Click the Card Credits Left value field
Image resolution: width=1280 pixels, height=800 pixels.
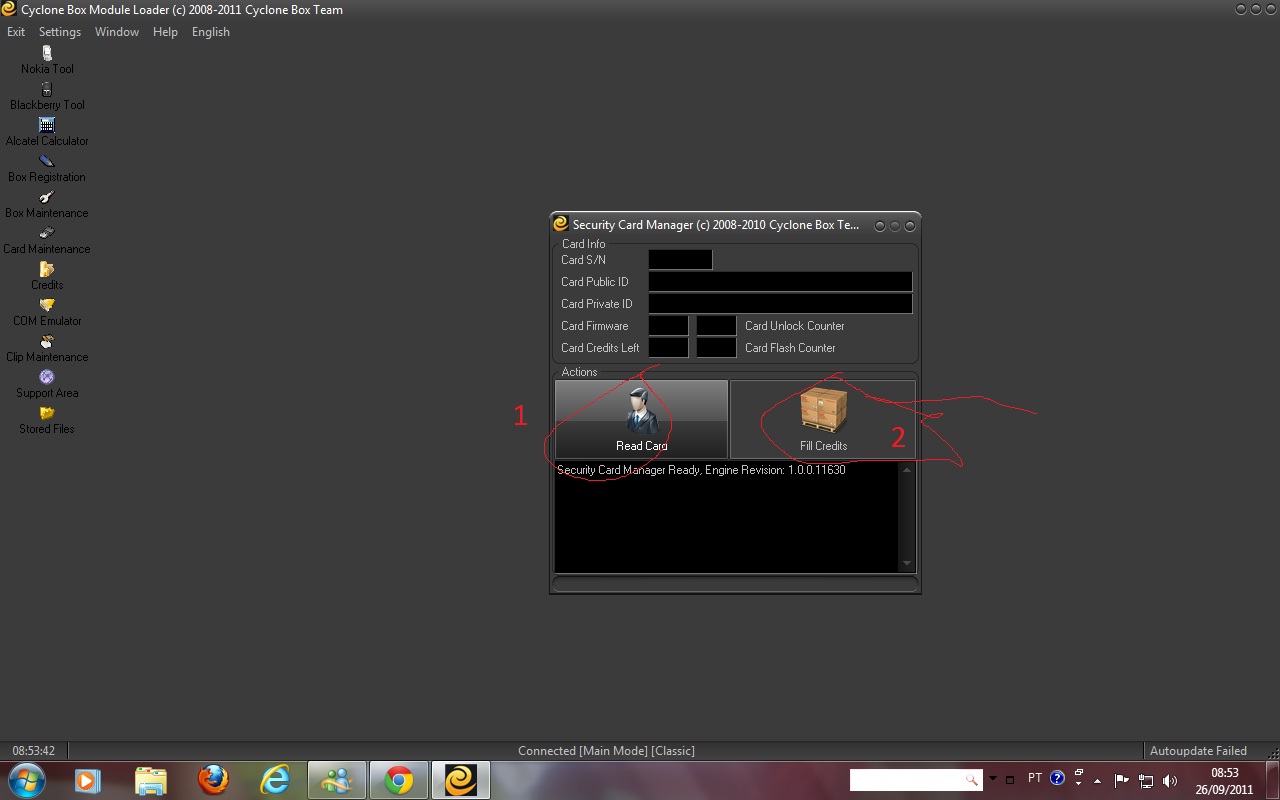pos(668,348)
